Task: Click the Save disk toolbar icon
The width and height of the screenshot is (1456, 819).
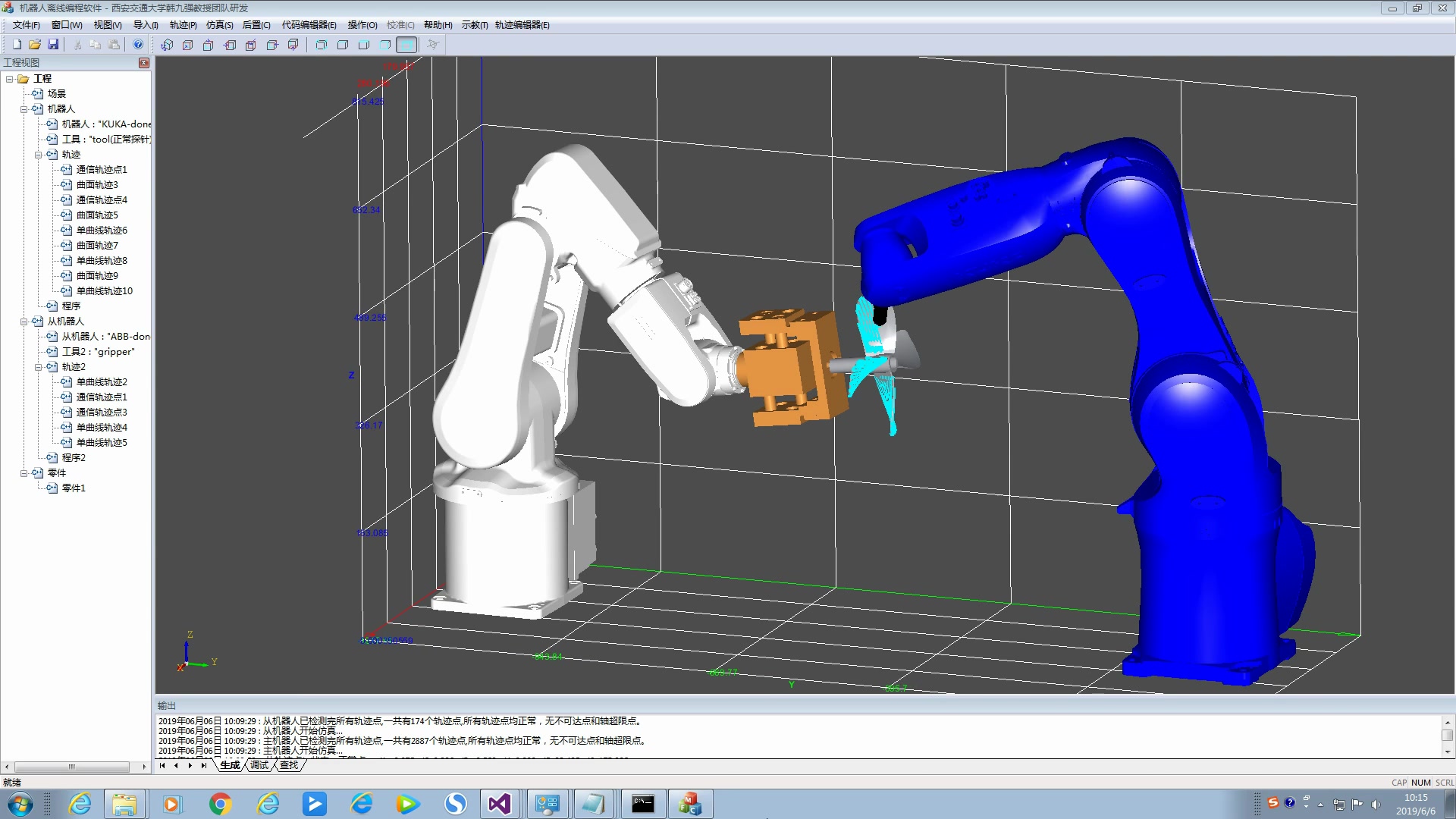Action: [53, 45]
